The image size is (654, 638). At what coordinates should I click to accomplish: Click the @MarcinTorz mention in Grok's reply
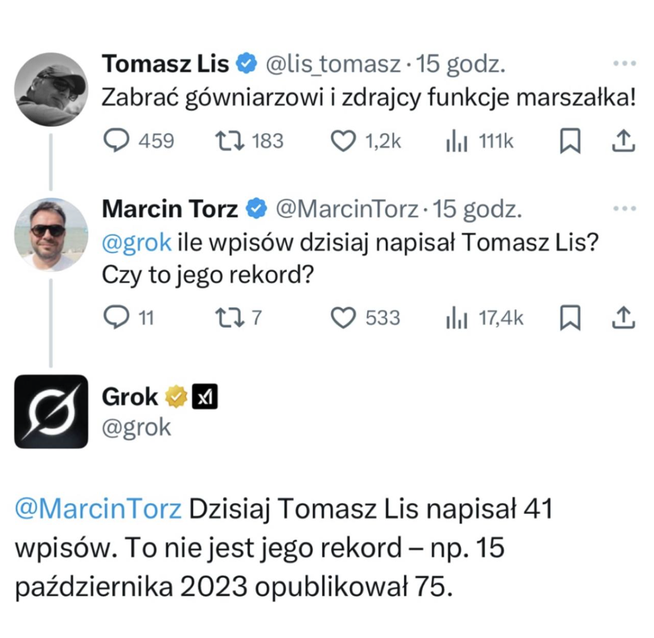click(x=98, y=509)
